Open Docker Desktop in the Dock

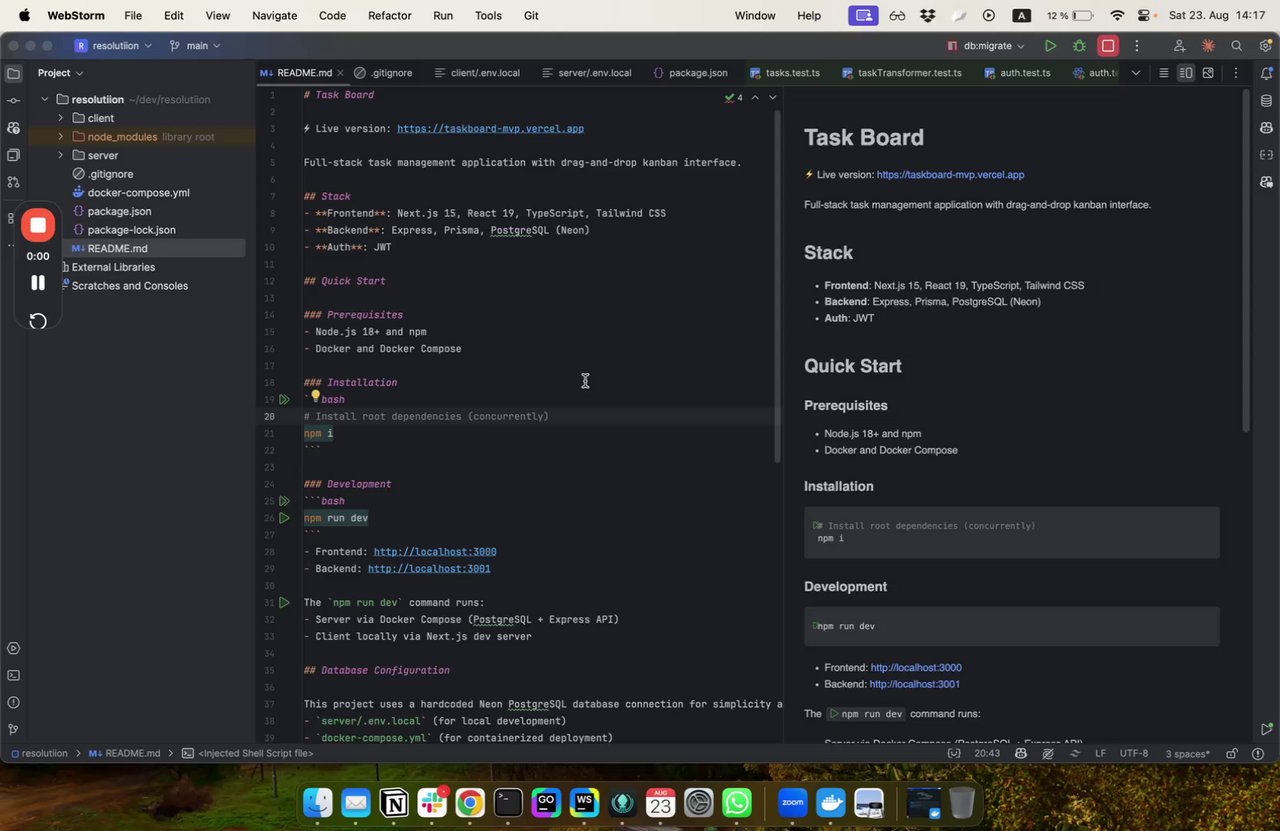coord(831,802)
